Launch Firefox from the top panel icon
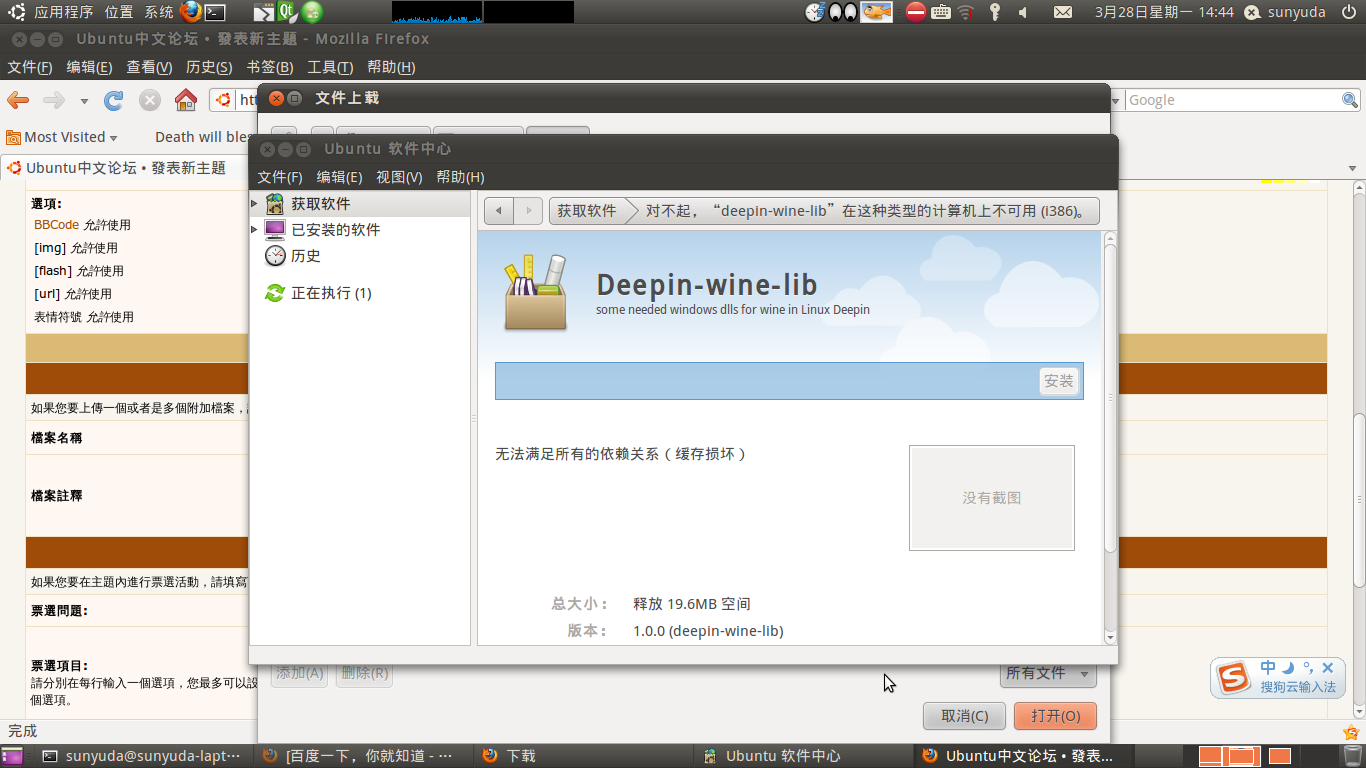The width and height of the screenshot is (1366, 768). [191, 12]
